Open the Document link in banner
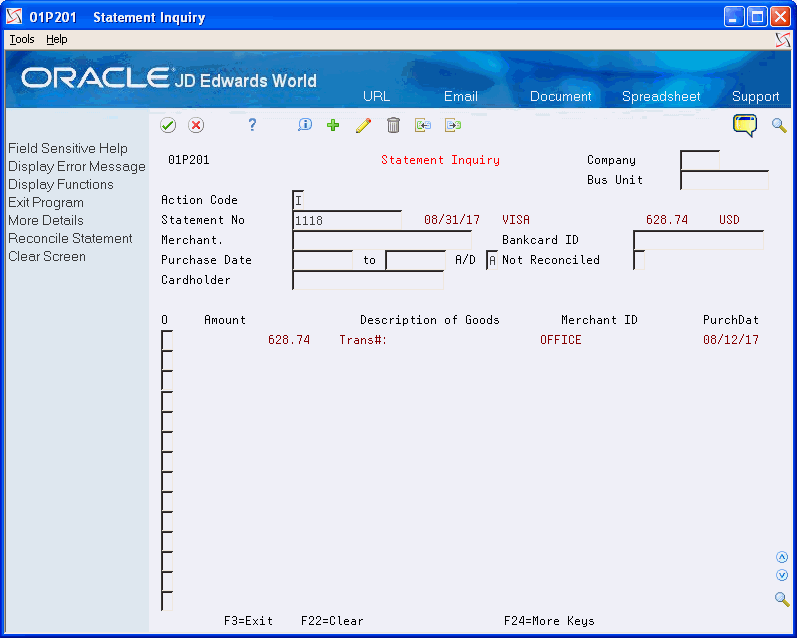Image resolution: width=797 pixels, height=638 pixels. coord(560,96)
